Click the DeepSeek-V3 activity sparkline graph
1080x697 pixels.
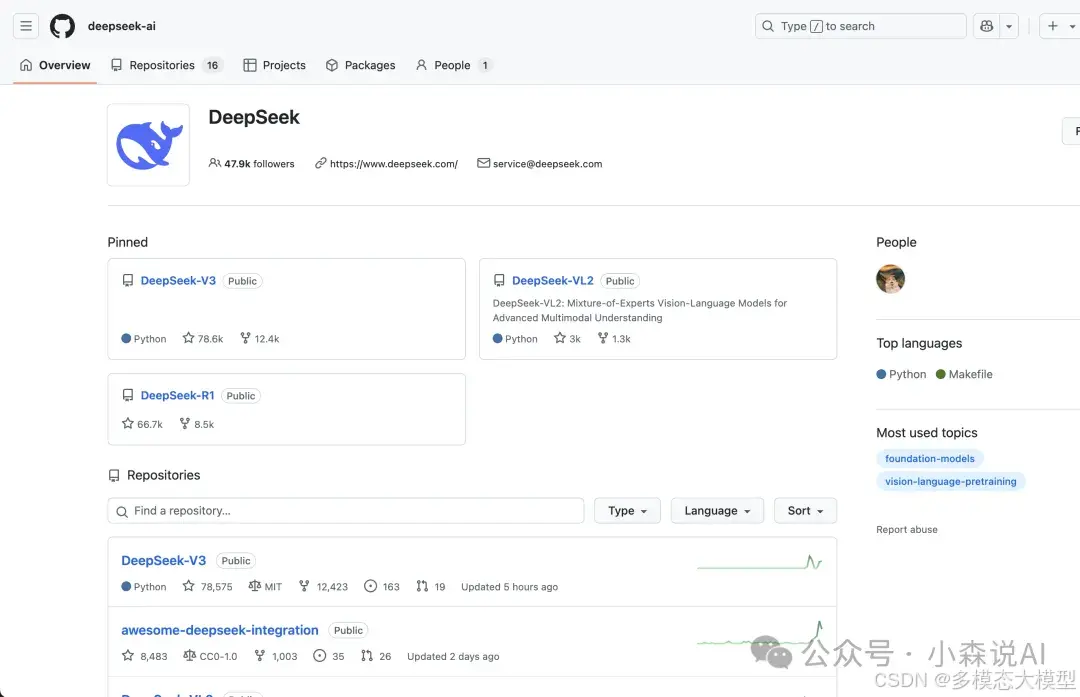click(x=760, y=563)
